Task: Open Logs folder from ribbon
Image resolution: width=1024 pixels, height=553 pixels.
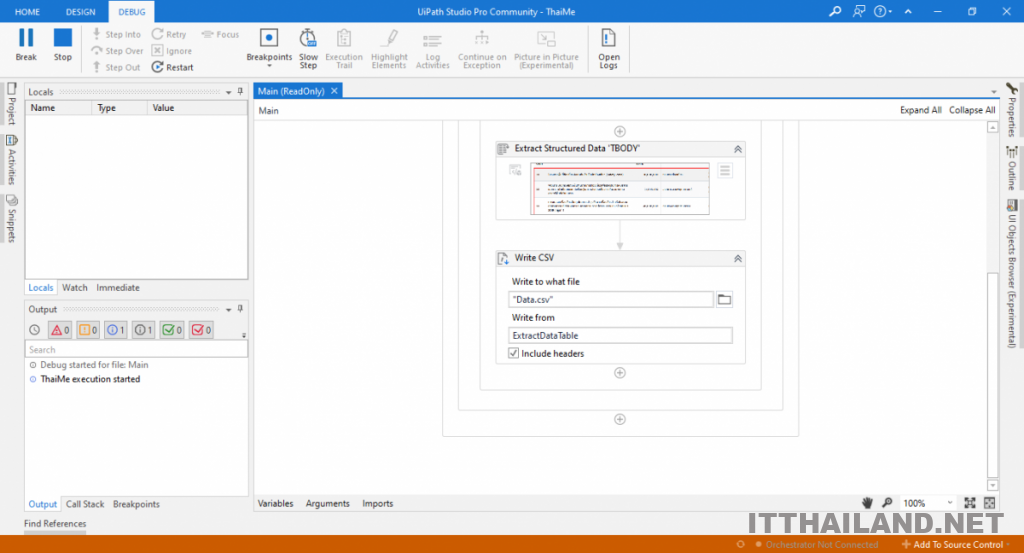Action: pos(608,48)
